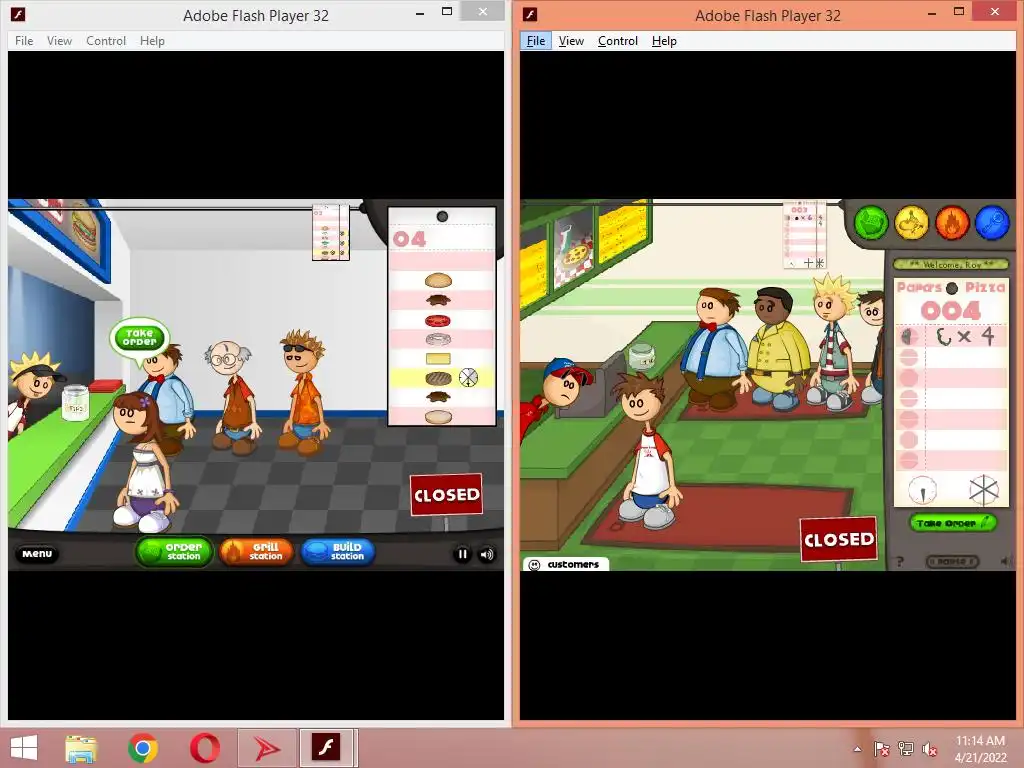Click the onion ring on ticket 04
The image size is (1024, 768).
click(438, 340)
